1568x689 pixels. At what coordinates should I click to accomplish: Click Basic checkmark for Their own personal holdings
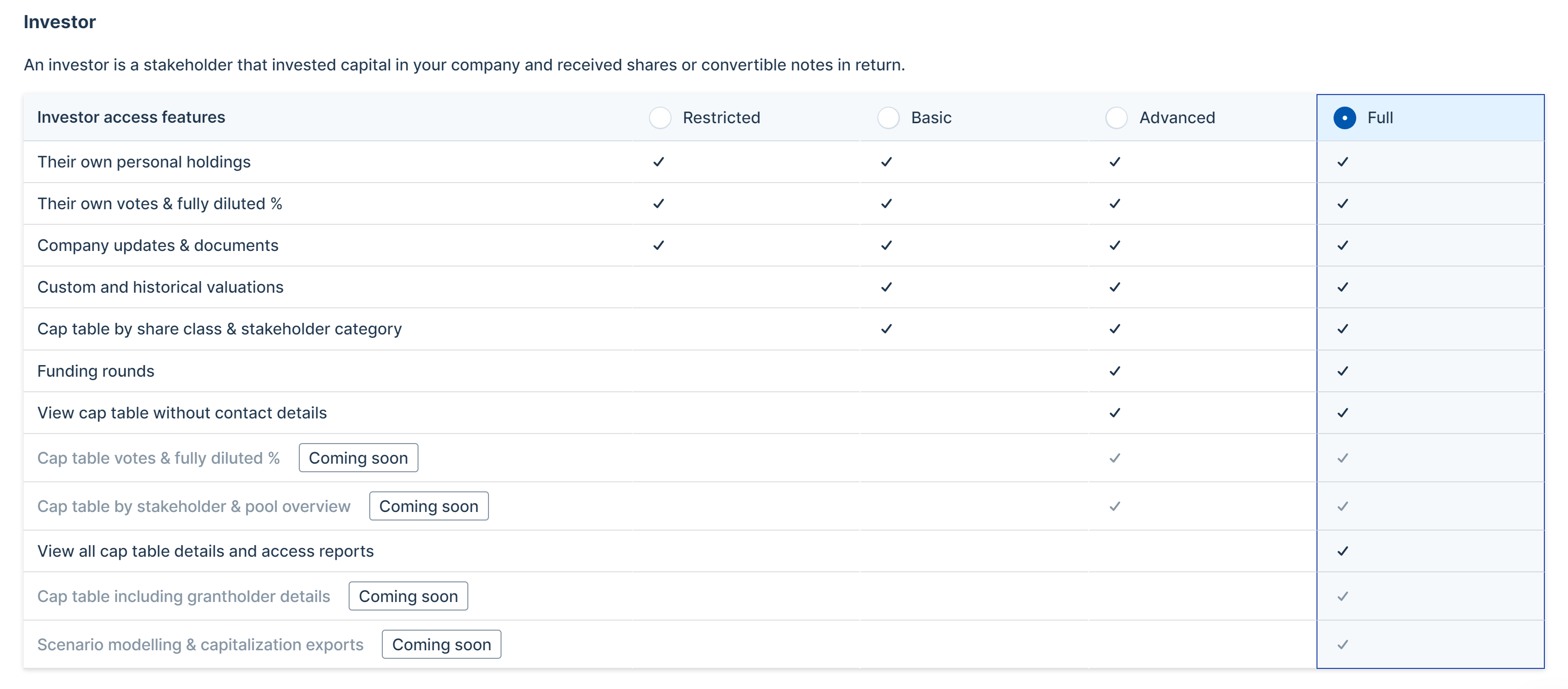coord(887,162)
